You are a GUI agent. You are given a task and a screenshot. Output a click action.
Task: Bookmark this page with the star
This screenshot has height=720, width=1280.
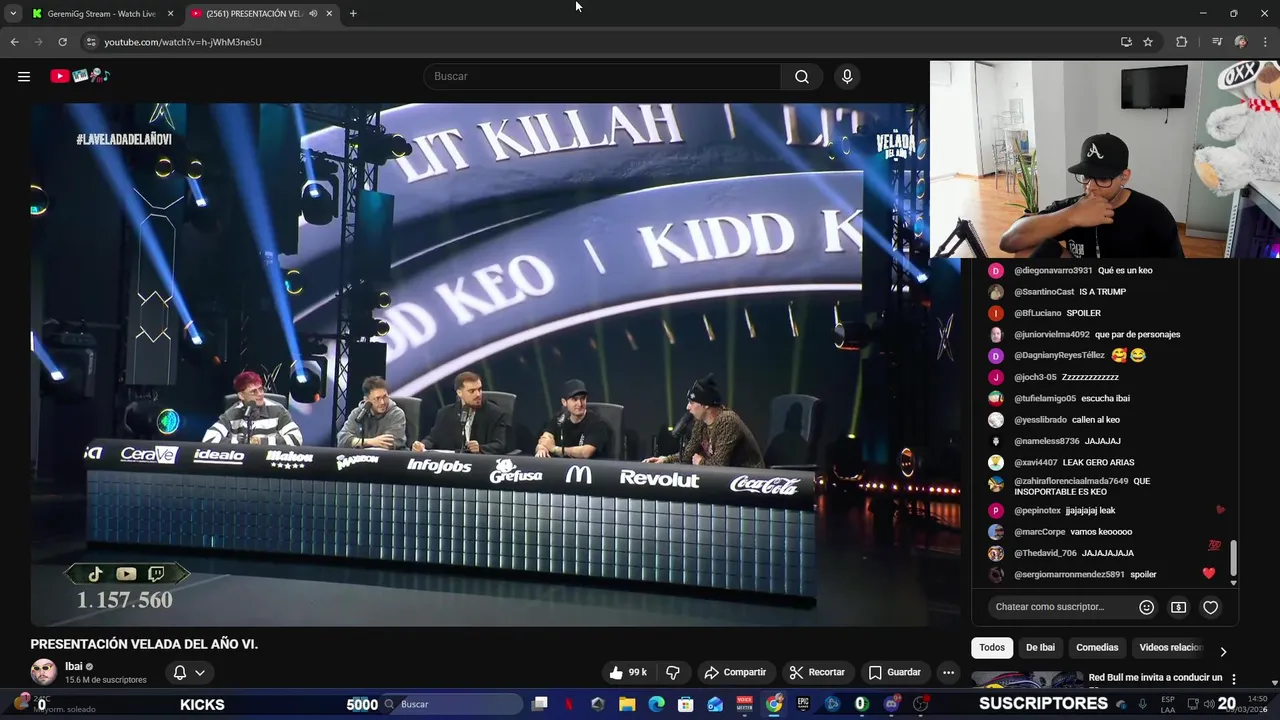[1148, 42]
